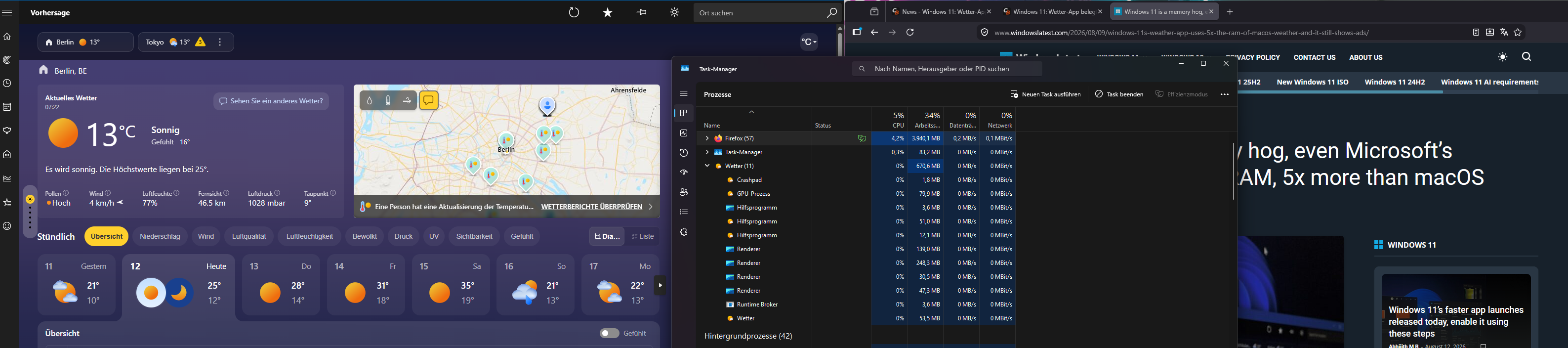
Task: Open Startup apps in Task Manager sidebar
Action: pos(684,173)
